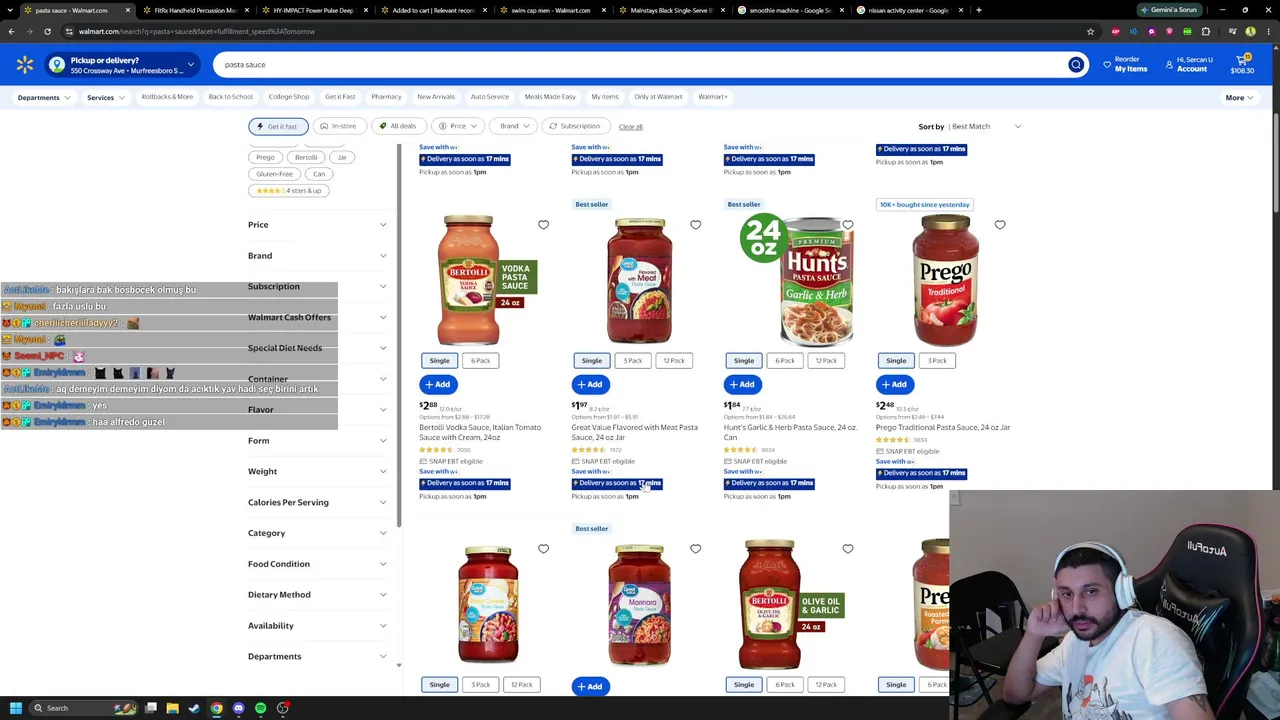Image resolution: width=1280 pixels, height=720 pixels.
Task: Expand the Form filter section
Action: click(x=318, y=441)
